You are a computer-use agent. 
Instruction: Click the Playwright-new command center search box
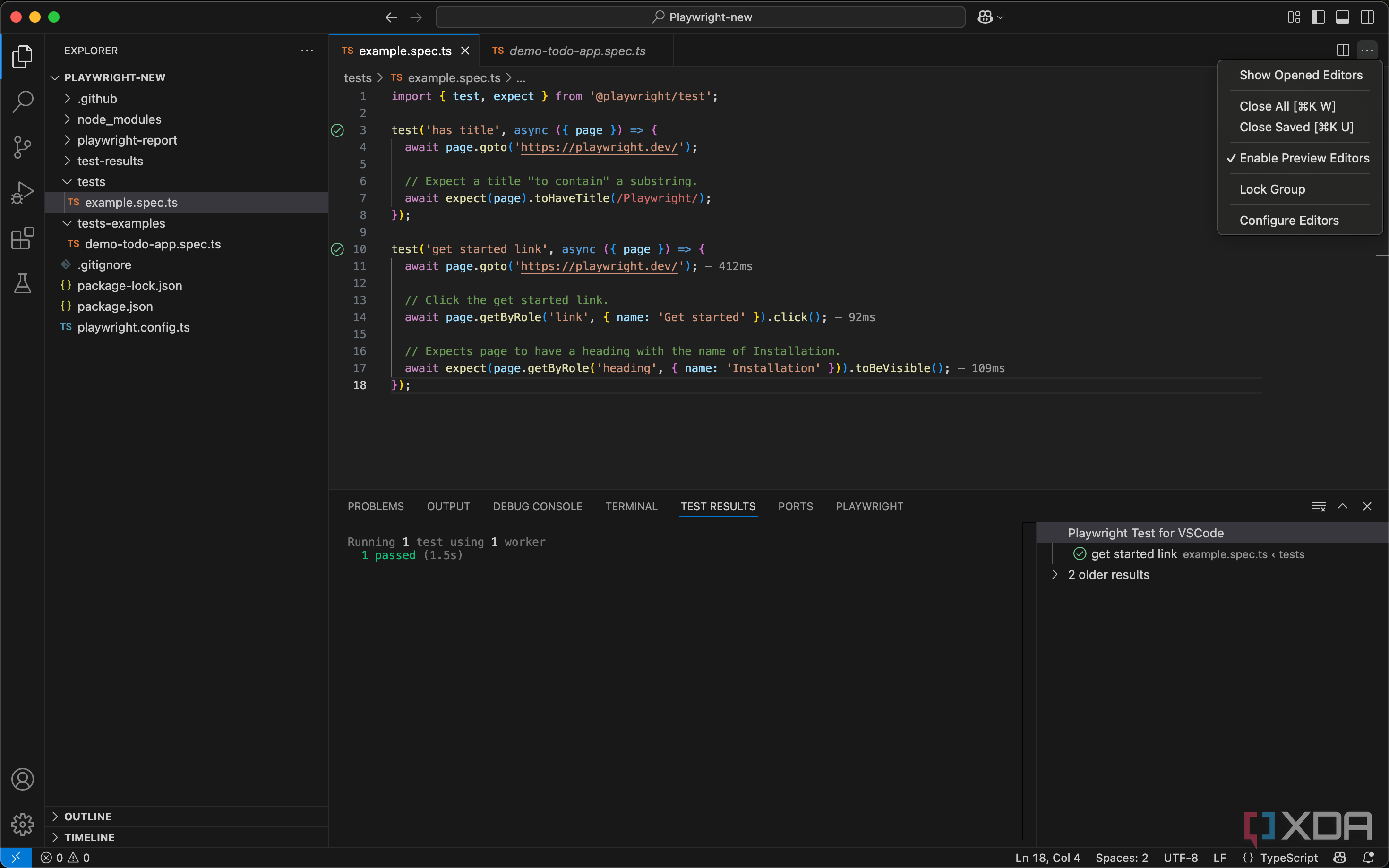(700, 17)
